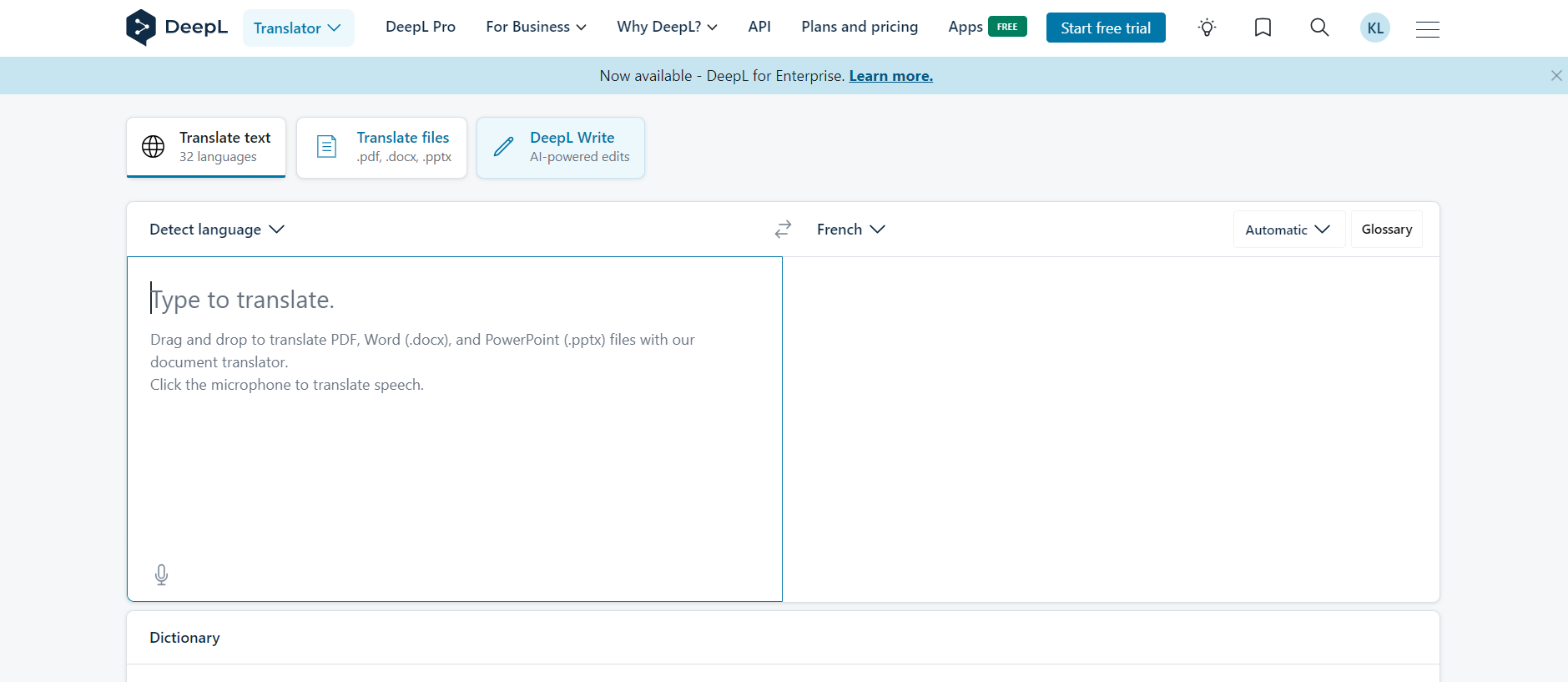The image size is (1568, 682).
Task: Click the microphone to translate speech
Action: 162,574
